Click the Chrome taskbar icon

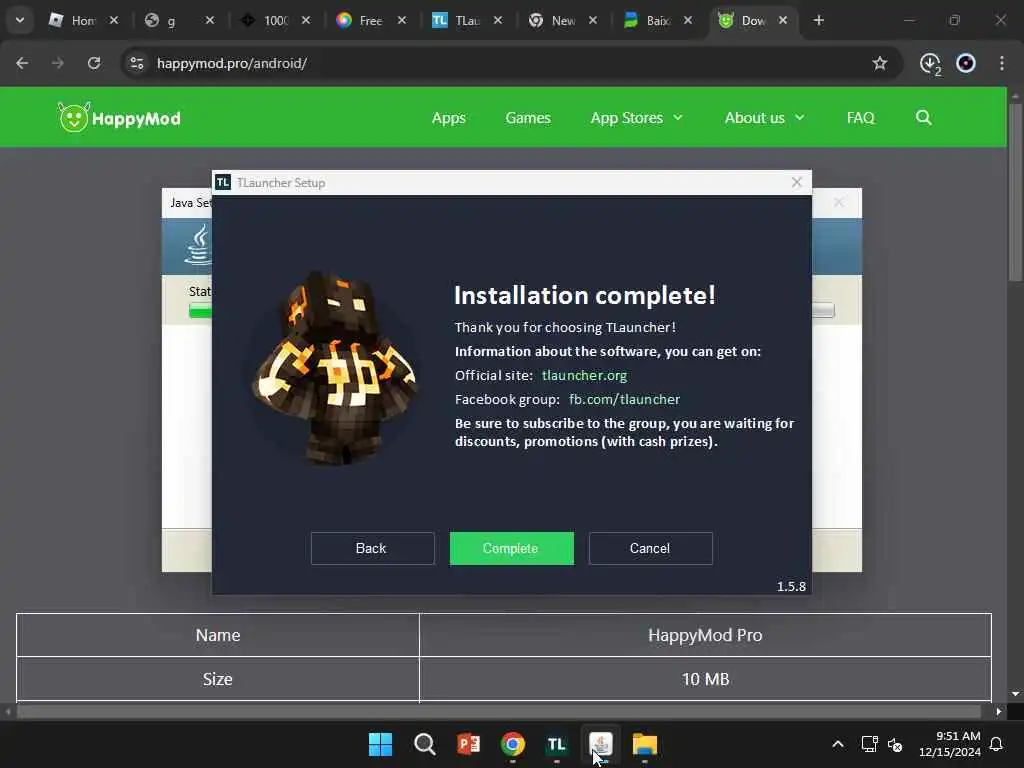coord(513,744)
